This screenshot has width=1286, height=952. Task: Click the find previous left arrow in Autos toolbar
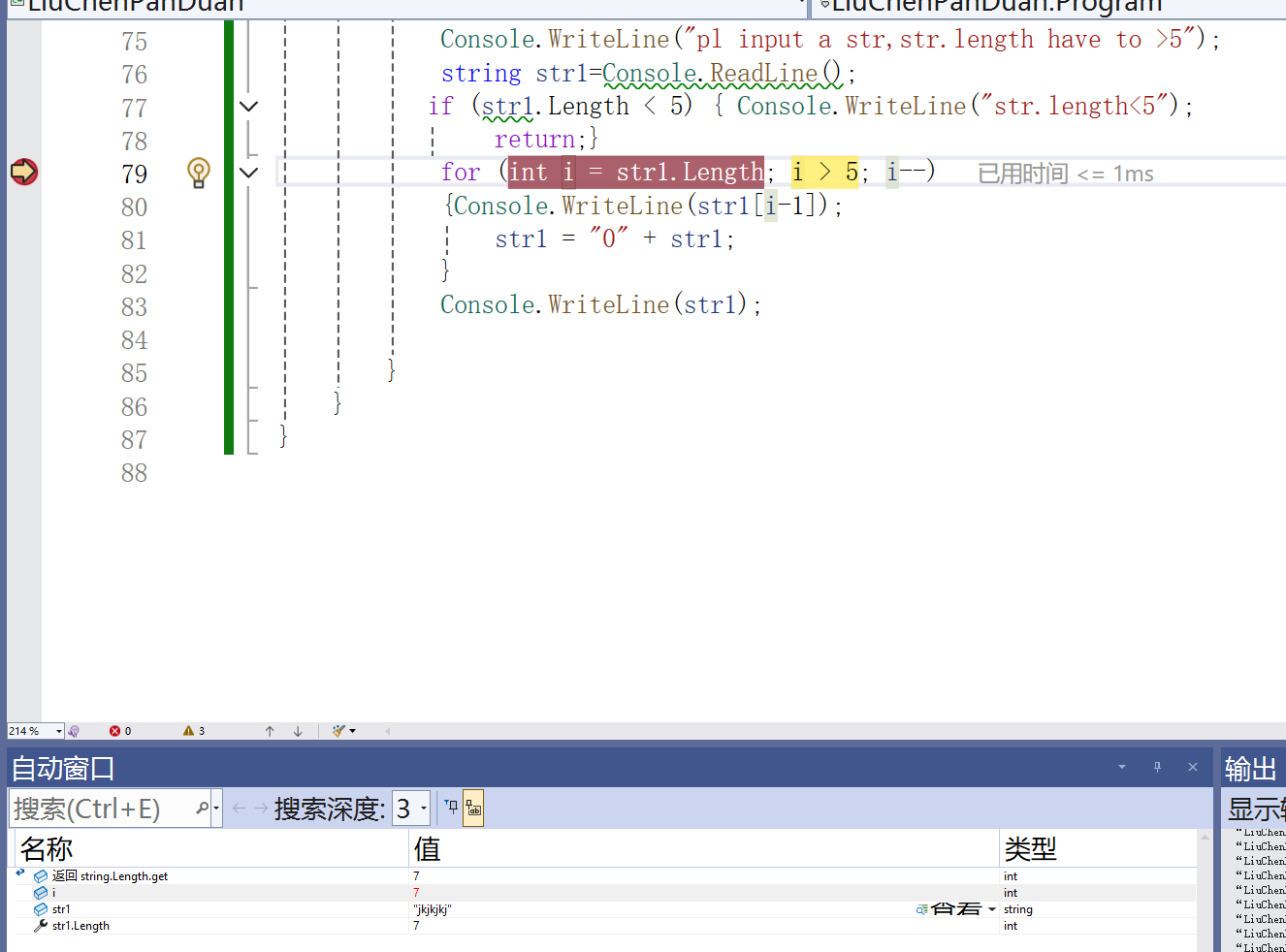pyautogui.click(x=239, y=808)
